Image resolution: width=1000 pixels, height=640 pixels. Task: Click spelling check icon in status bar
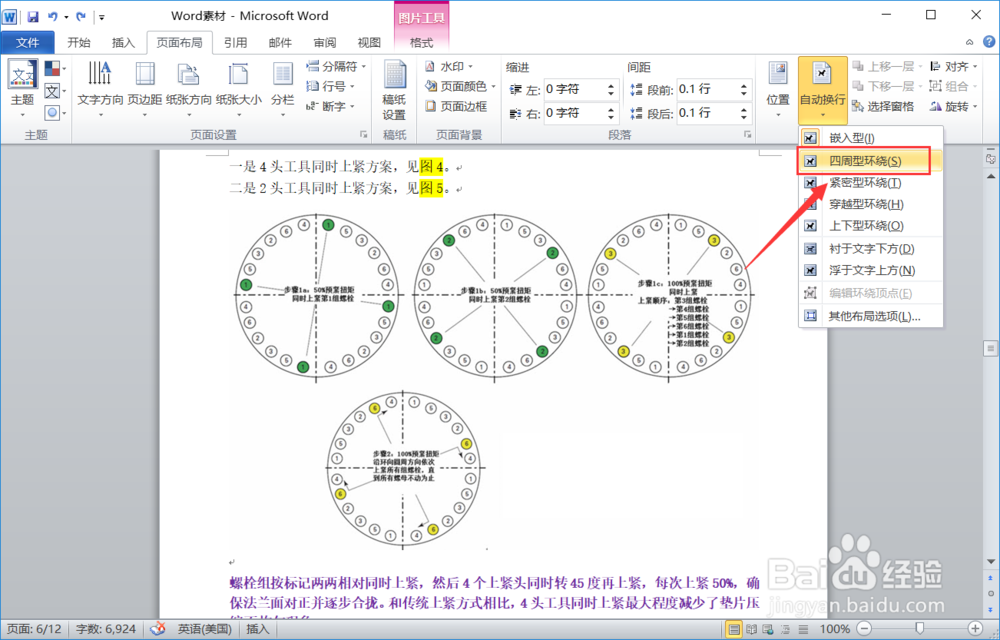(x=158, y=629)
